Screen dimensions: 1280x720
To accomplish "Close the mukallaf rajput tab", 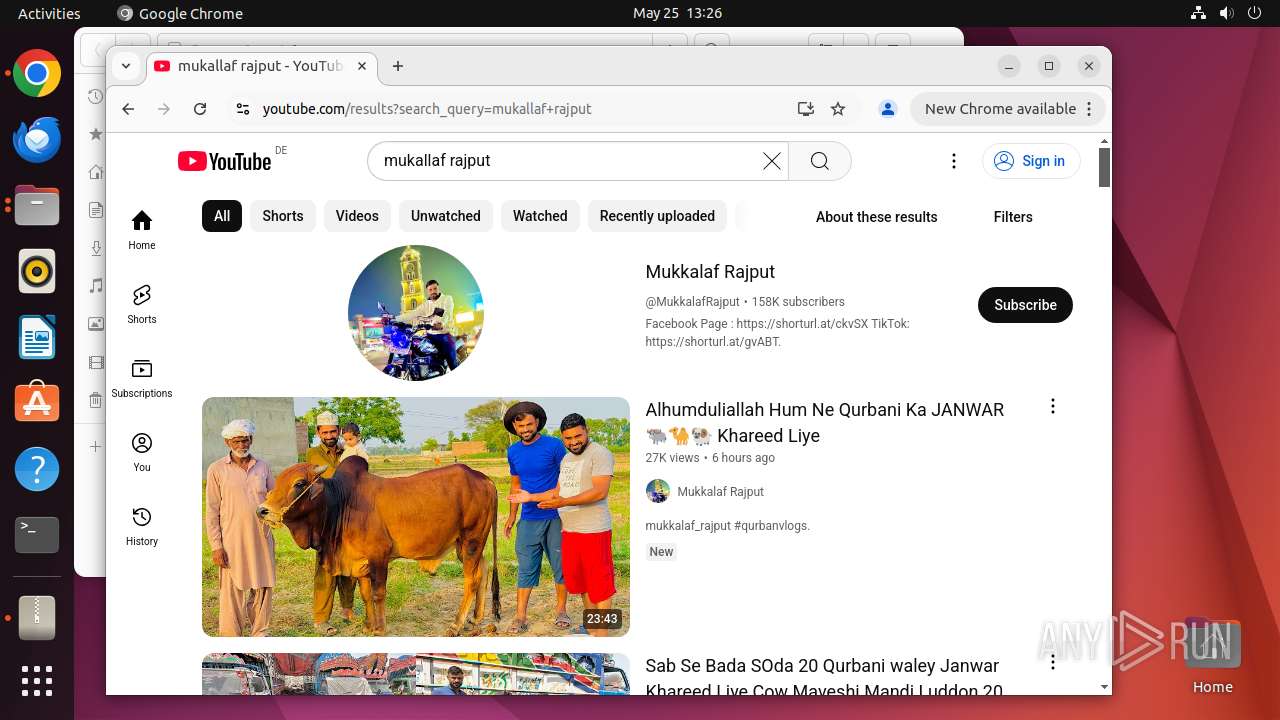I will coord(362,66).
